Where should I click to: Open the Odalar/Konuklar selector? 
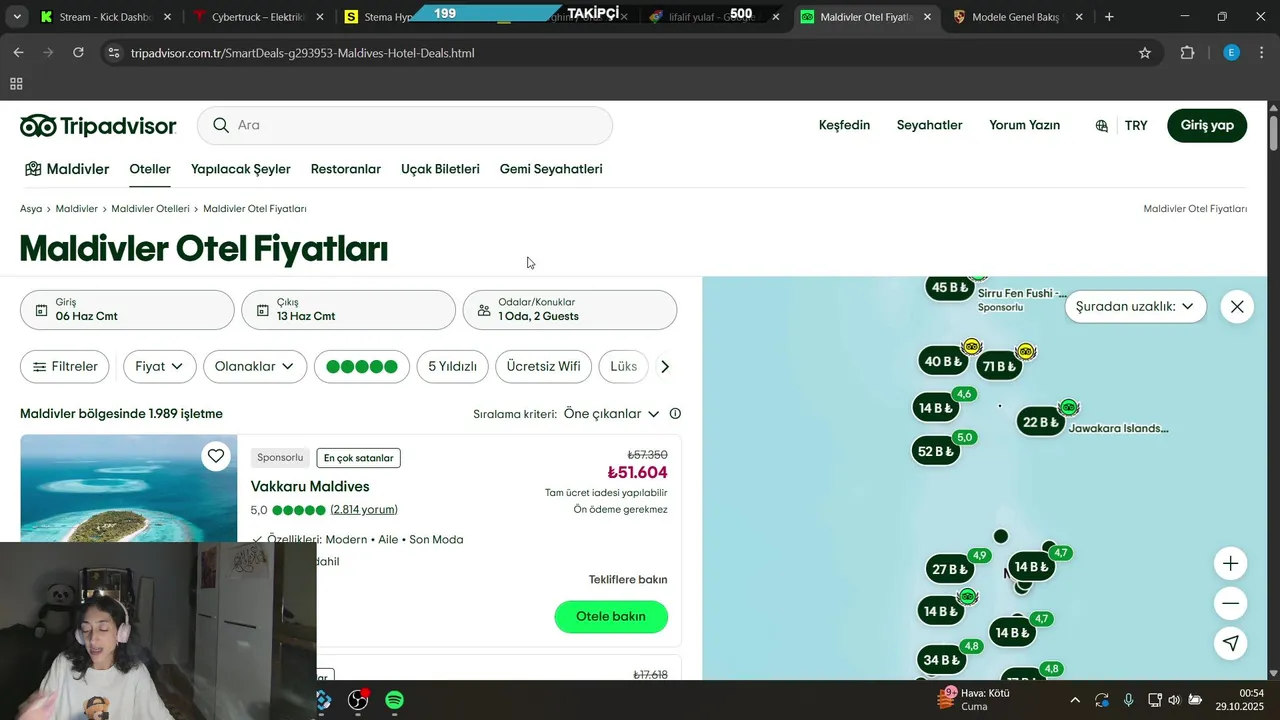pyautogui.click(x=570, y=310)
